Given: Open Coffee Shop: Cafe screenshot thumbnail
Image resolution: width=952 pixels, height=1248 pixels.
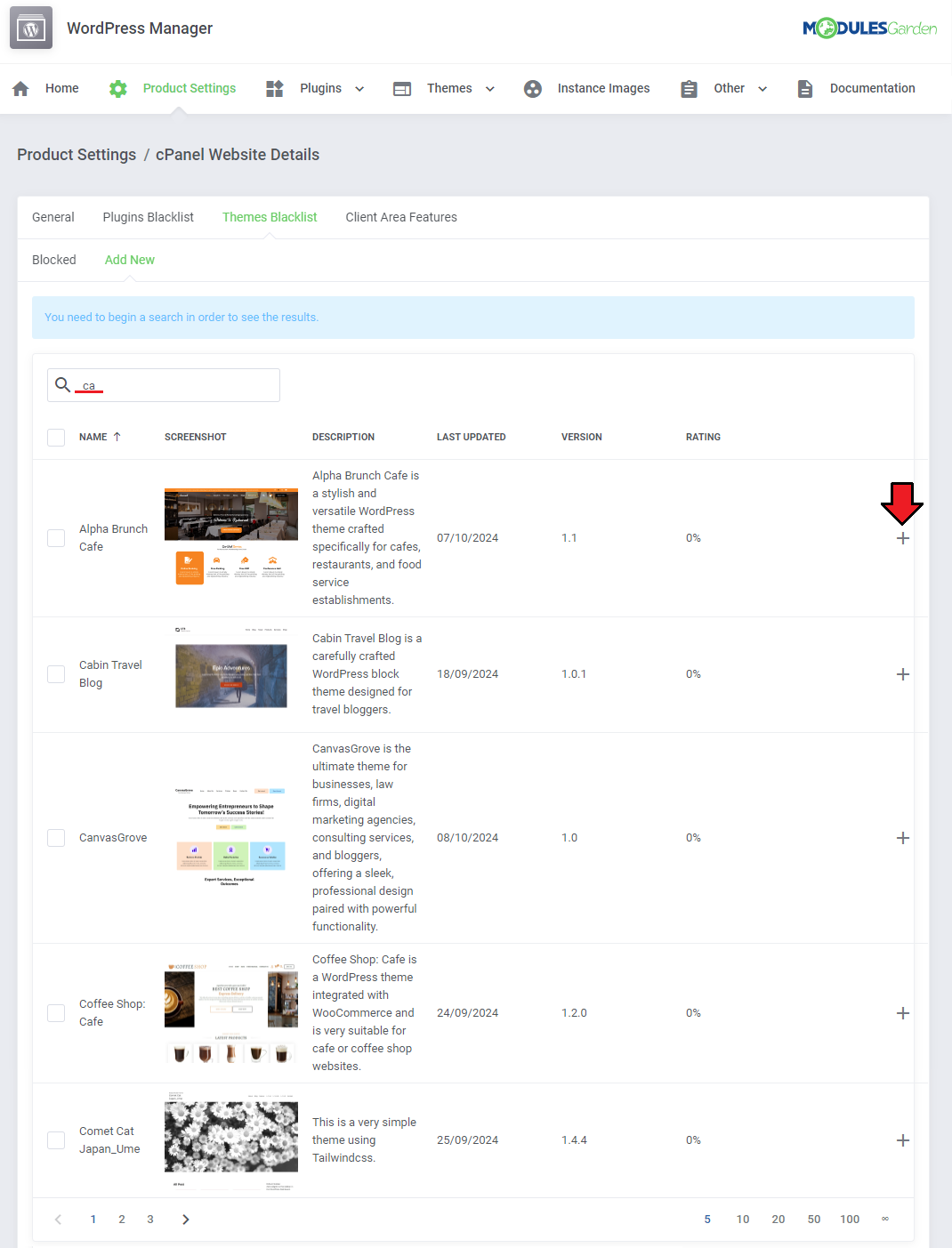Looking at the screenshot, I should [x=231, y=1013].
